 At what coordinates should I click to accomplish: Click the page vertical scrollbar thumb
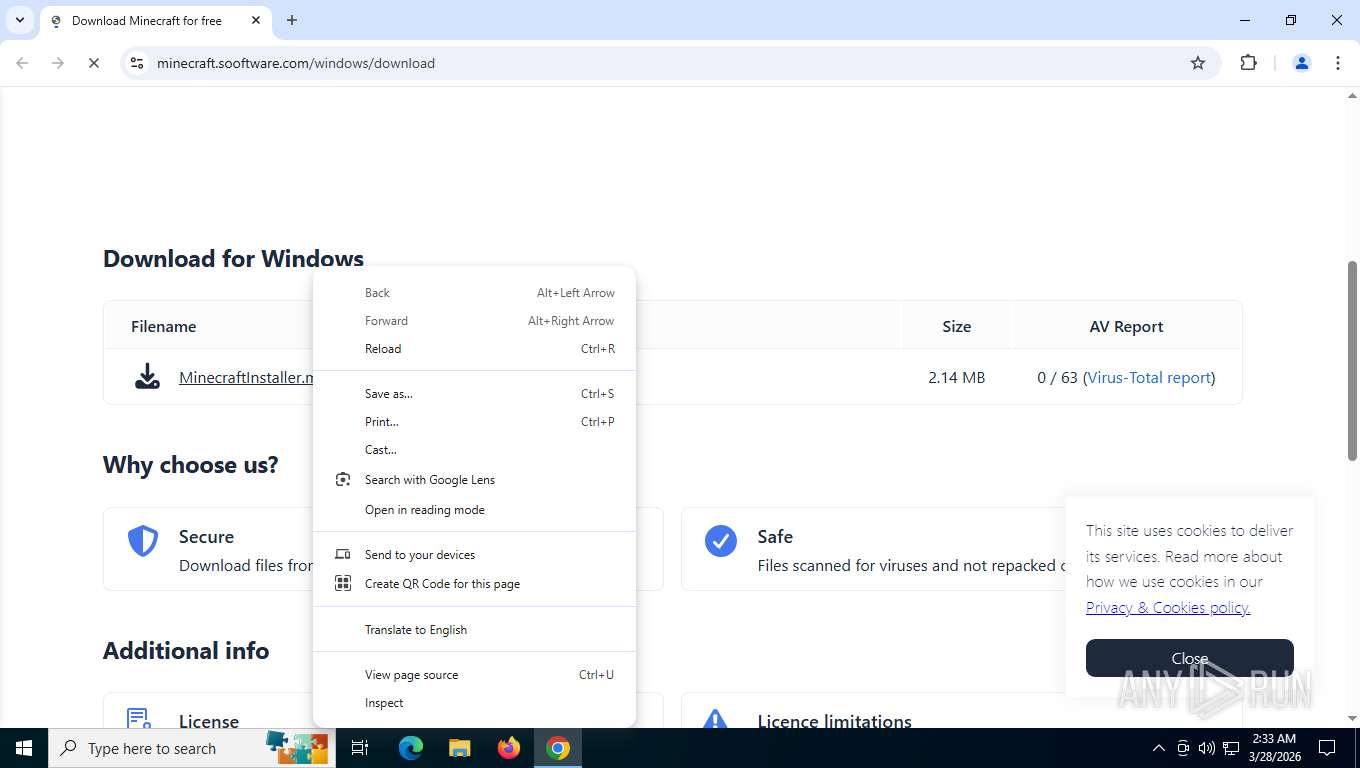pos(1352,360)
